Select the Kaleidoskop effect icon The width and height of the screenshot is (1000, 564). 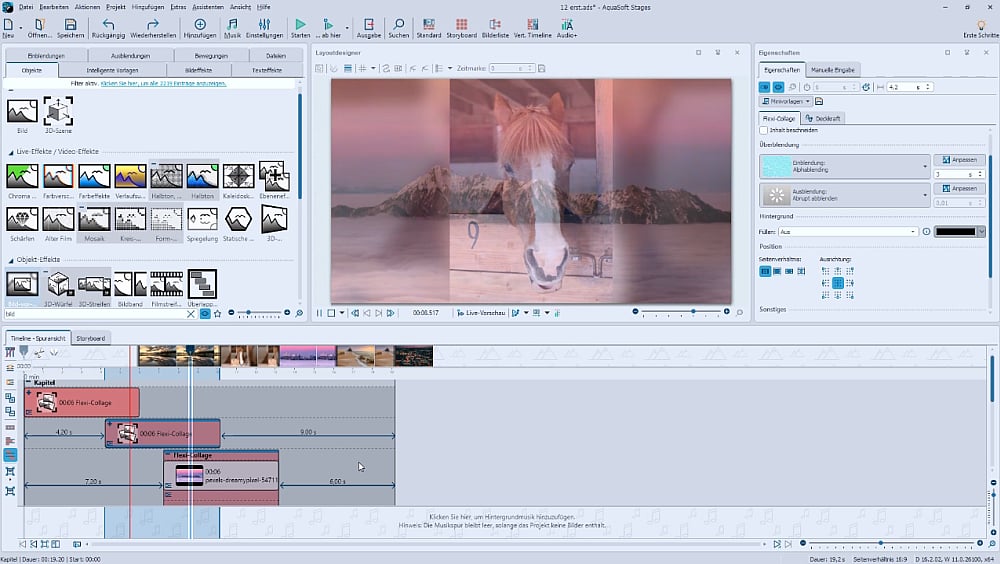238,177
